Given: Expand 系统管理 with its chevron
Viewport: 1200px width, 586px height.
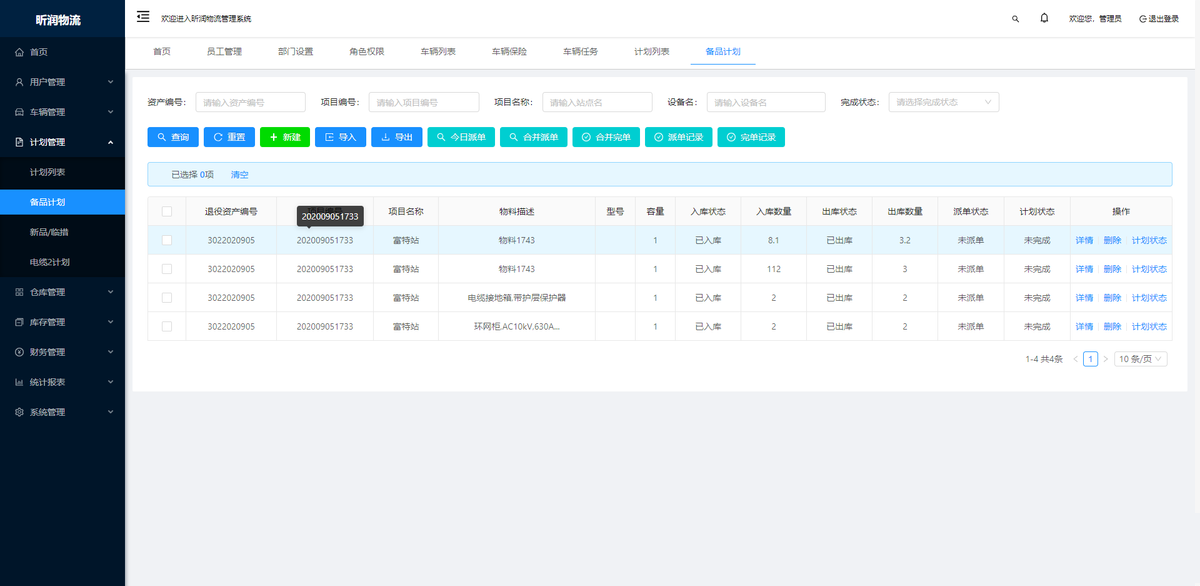Looking at the screenshot, I should tap(110, 412).
